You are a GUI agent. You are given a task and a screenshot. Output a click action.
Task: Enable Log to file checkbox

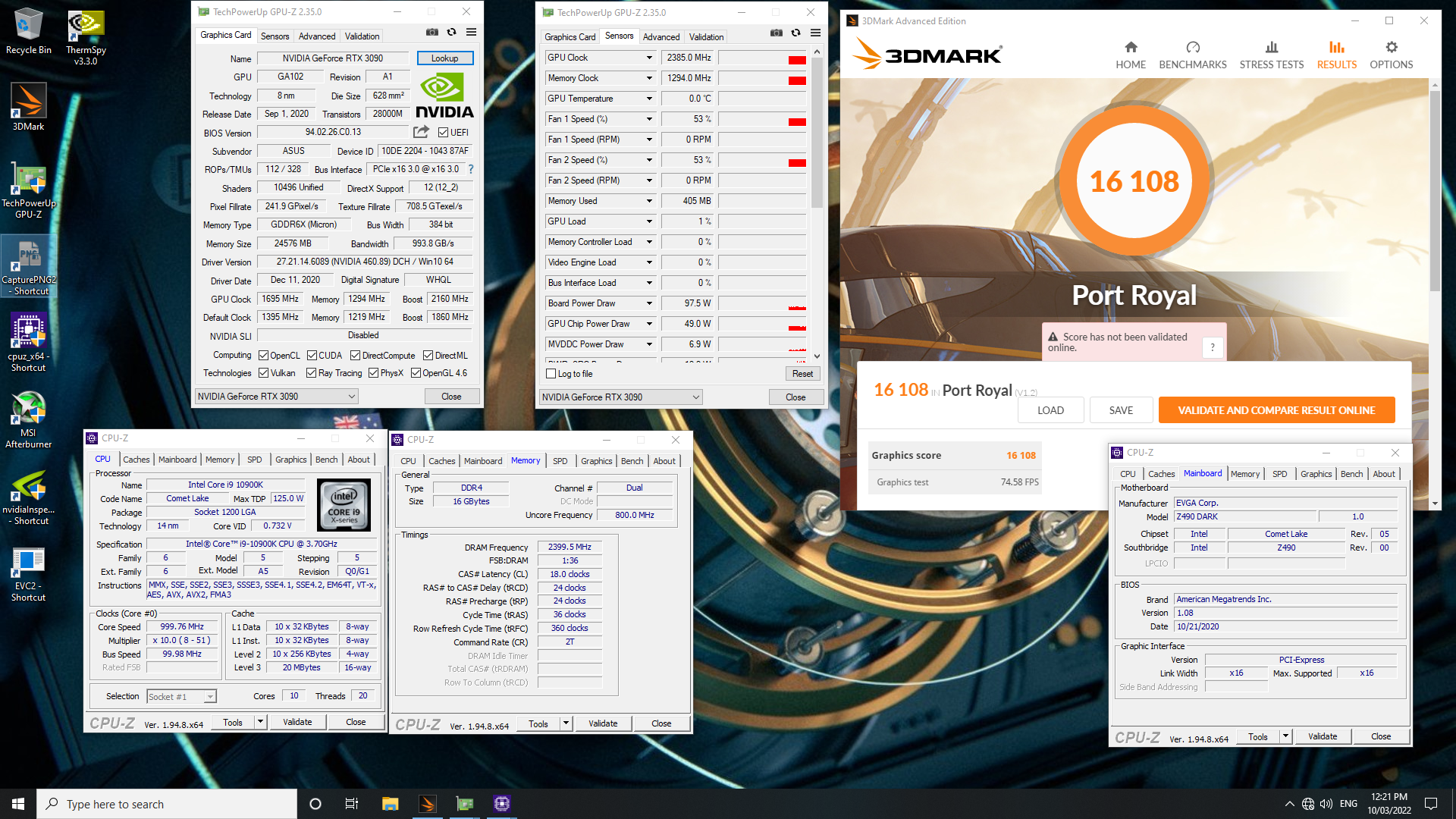coord(551,374)
